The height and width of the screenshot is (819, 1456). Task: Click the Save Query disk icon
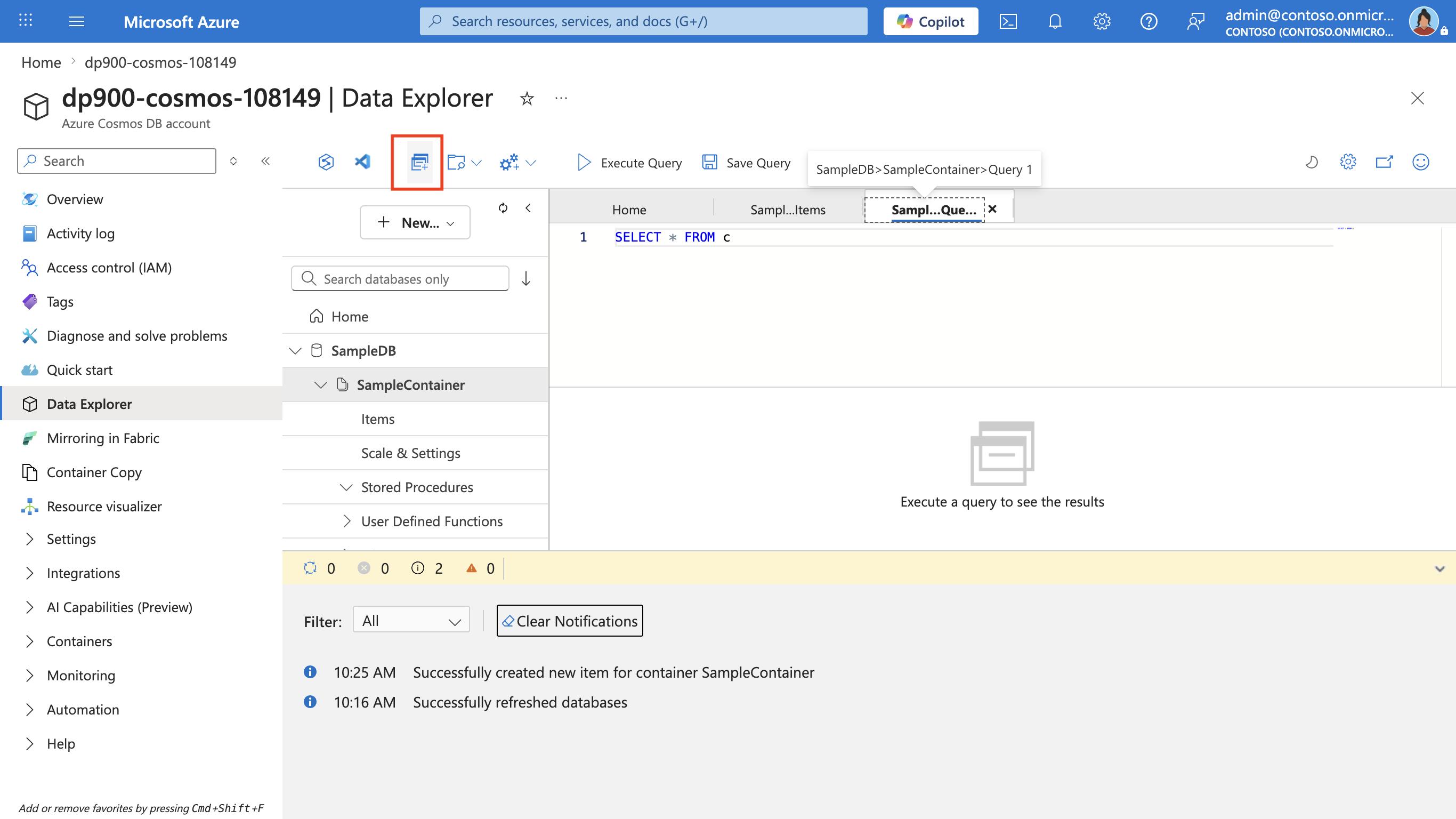pyautogui.click(x=709, y=162)
